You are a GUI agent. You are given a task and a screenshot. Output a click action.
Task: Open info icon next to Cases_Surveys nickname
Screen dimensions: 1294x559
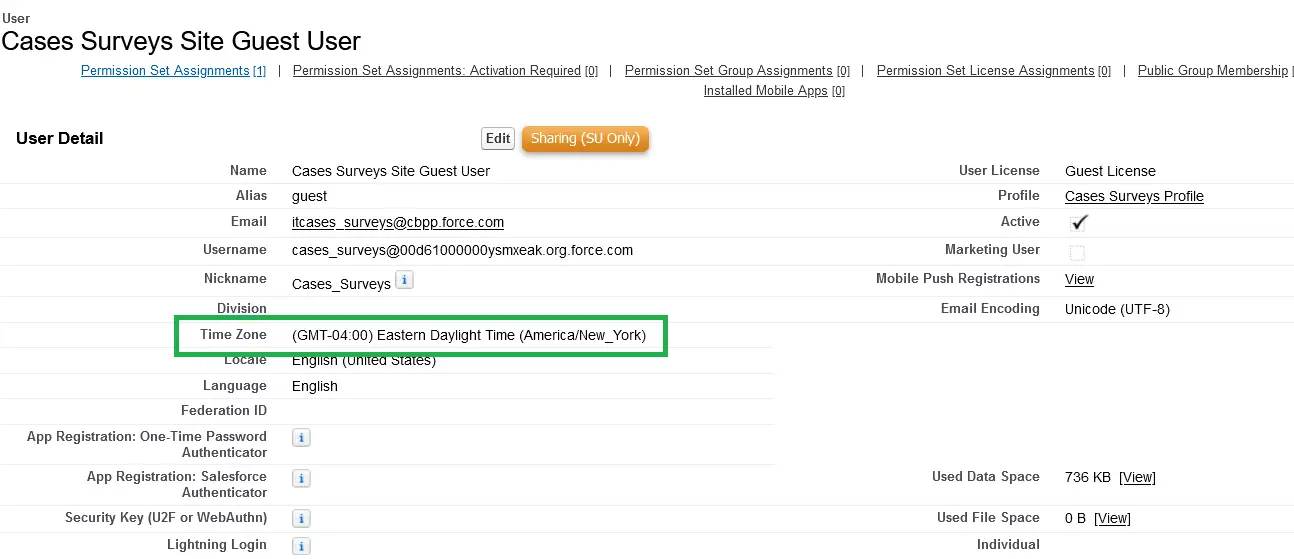404,280
